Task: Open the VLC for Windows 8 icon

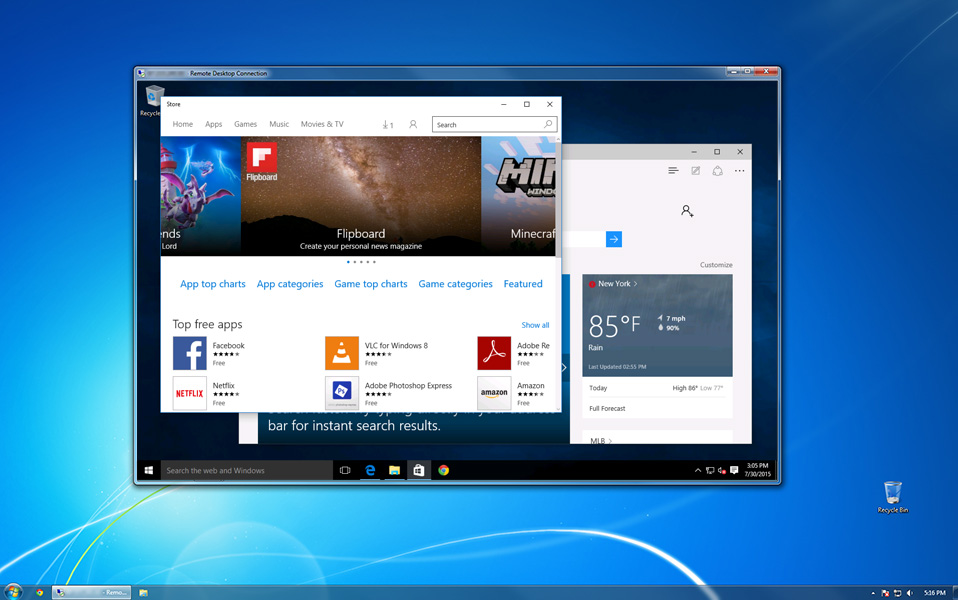Action: 342,353
